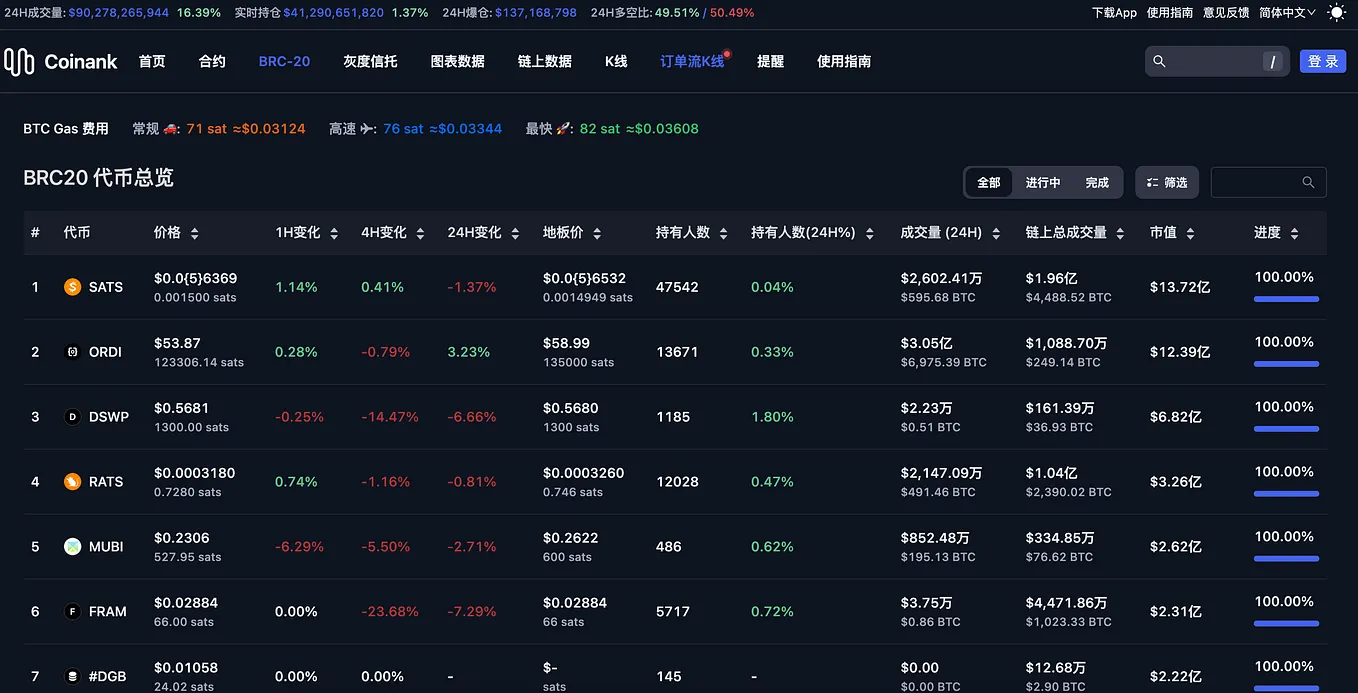Click the DSWP coin icon
Image resolution: width=1358 pixels, height=693 pixels.
pos(72,417)
